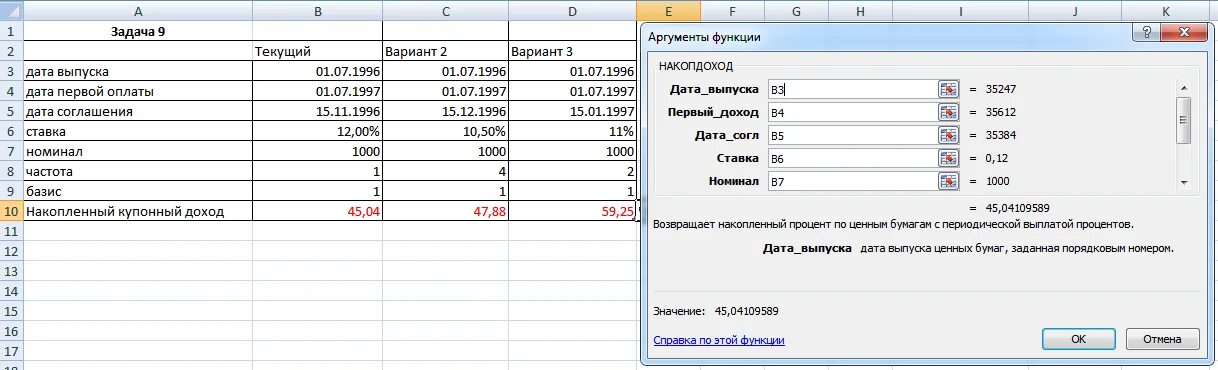Click arguments list scroll down arrow
Viewport: 1218px width, 370px height.
[1183, 183]
